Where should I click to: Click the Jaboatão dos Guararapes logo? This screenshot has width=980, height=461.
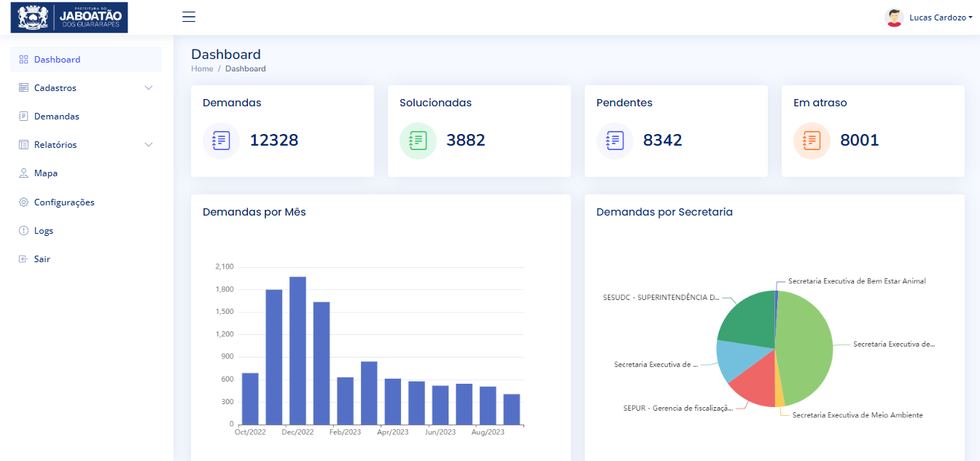point(69,17)
